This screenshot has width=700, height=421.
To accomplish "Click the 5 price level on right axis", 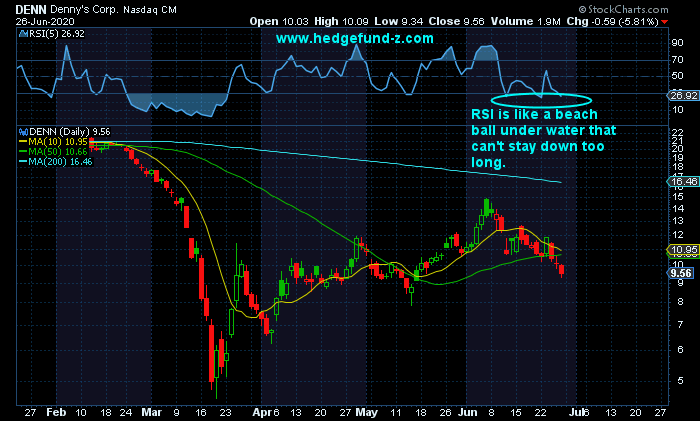I will 680,381.
